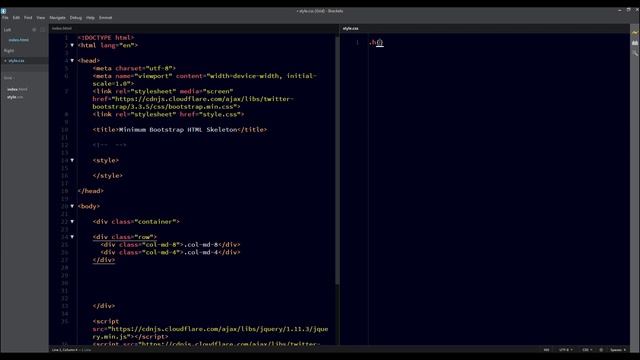Toggle the INS insert mode indicator
This screenshot has height=360, width=640.
point(547,350)
